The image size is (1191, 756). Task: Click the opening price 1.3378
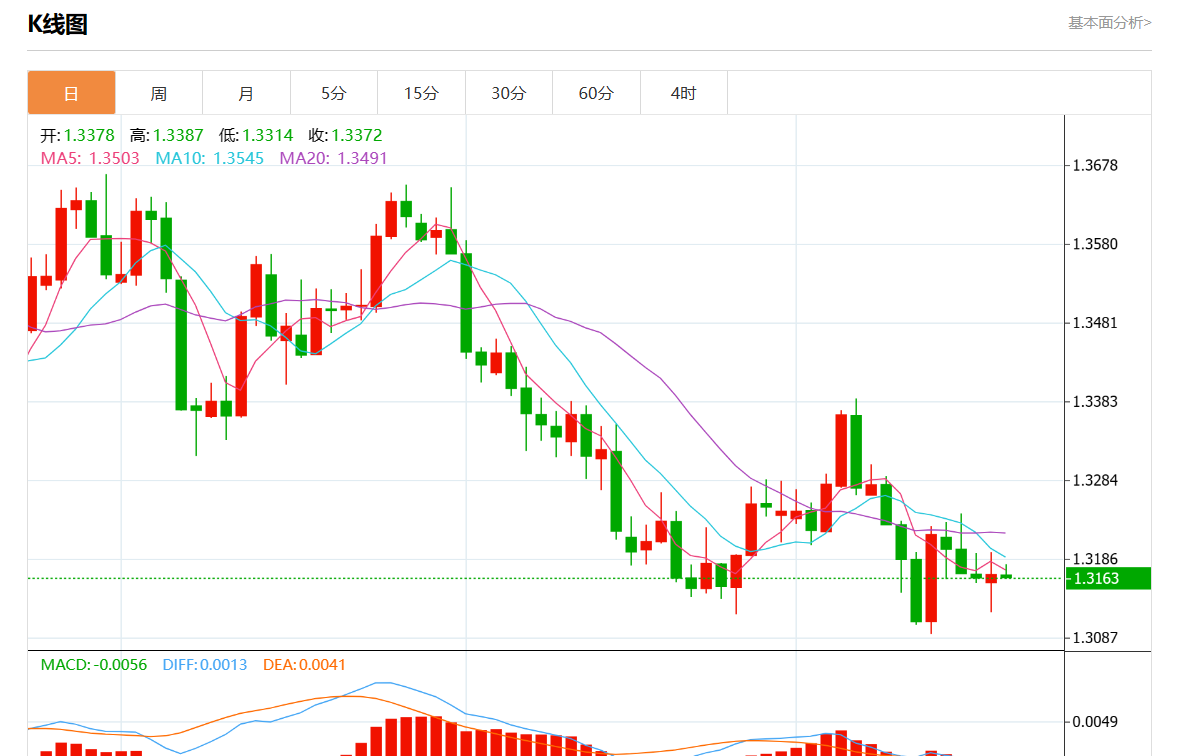pyautogui.click(x=89, y=135)
